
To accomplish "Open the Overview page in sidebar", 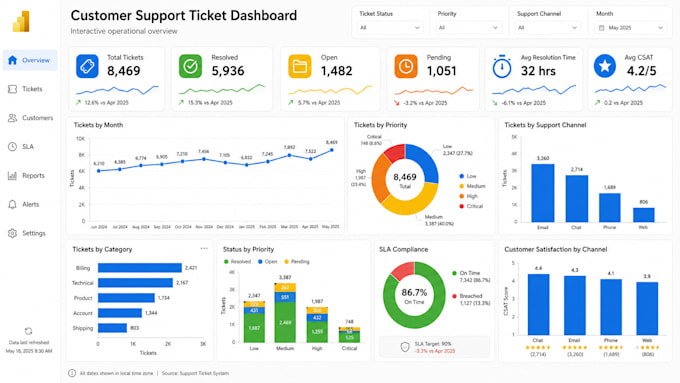I will pyautogui.click(x=30, y=60).
